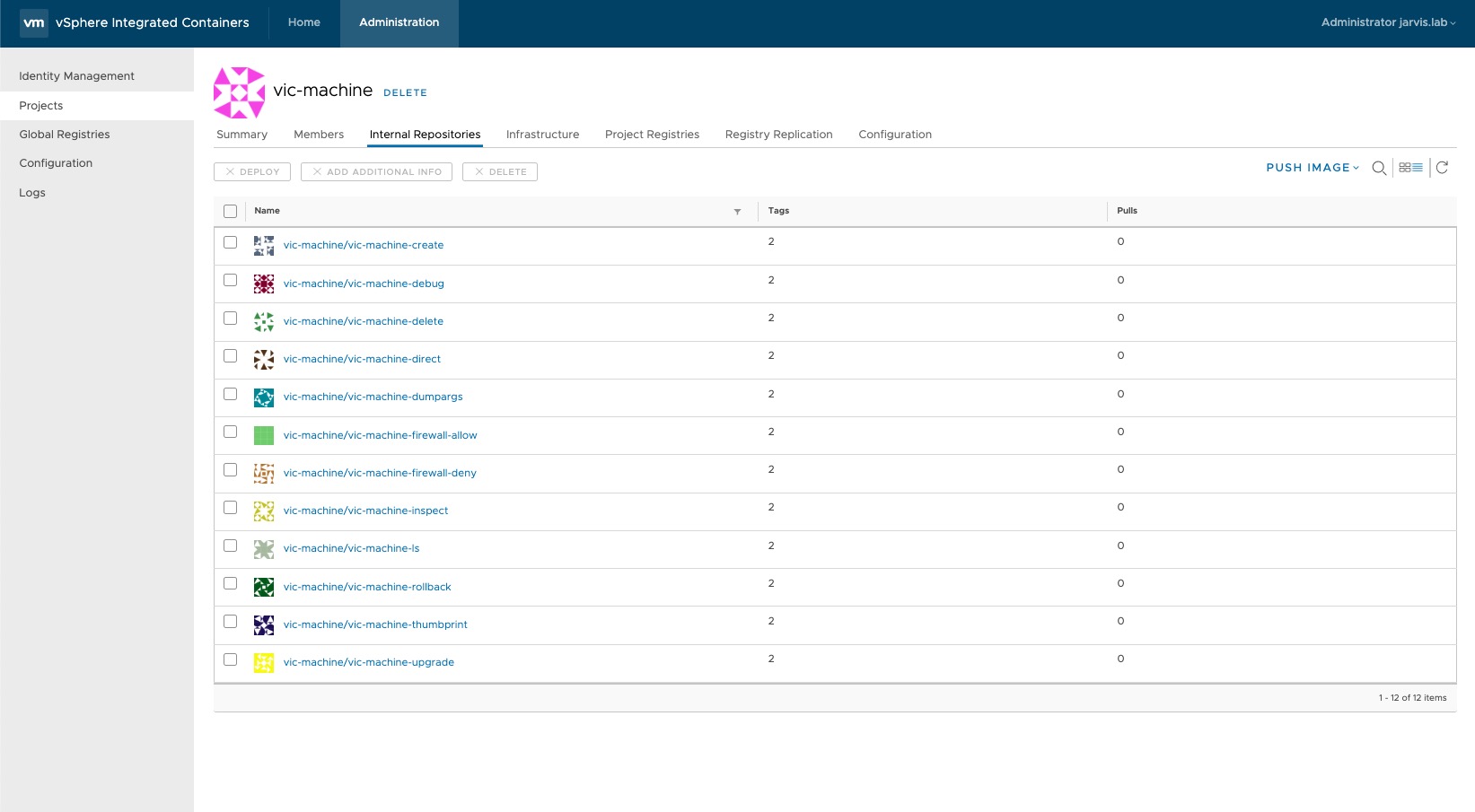Click the vic-machine-delete repository icon

tap(264, 321)
